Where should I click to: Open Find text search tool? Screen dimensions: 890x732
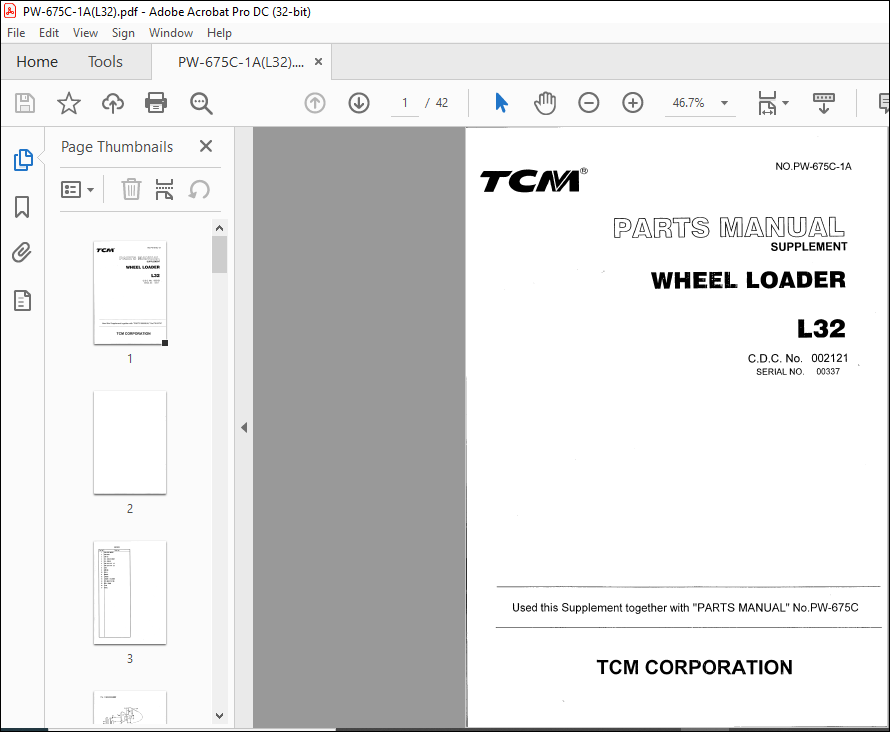[201, 103]
